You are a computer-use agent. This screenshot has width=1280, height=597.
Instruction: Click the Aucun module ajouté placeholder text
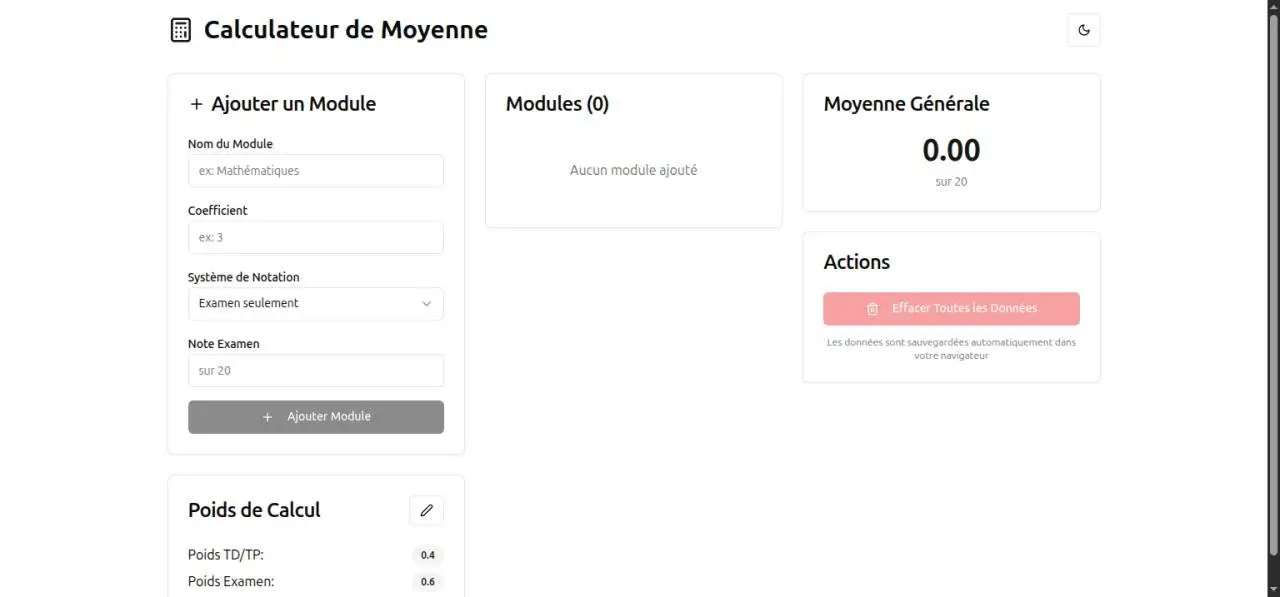[x=633, y=171]
